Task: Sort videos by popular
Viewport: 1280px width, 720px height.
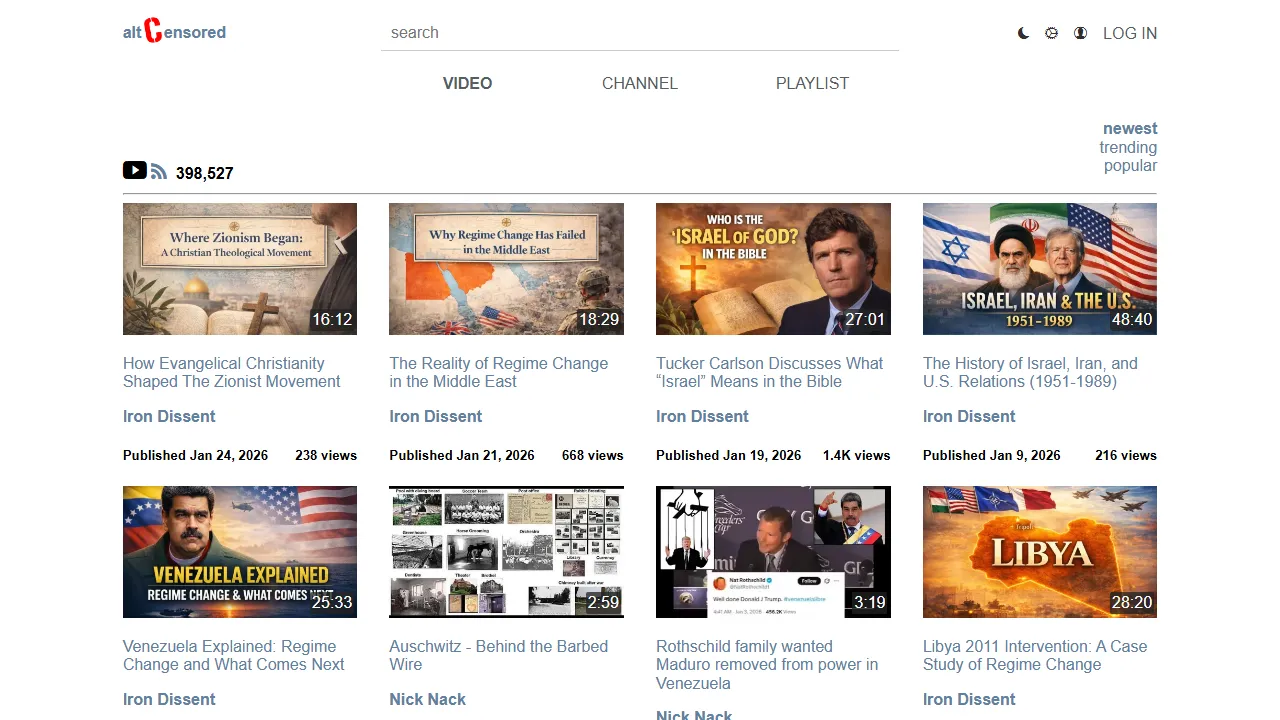Action: pos(1130,165)
